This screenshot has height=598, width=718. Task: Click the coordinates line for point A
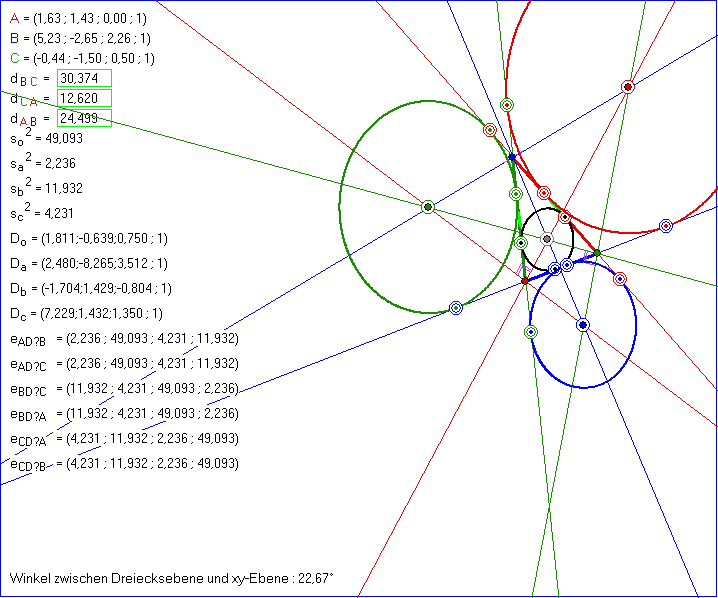(x=78, y=18)
